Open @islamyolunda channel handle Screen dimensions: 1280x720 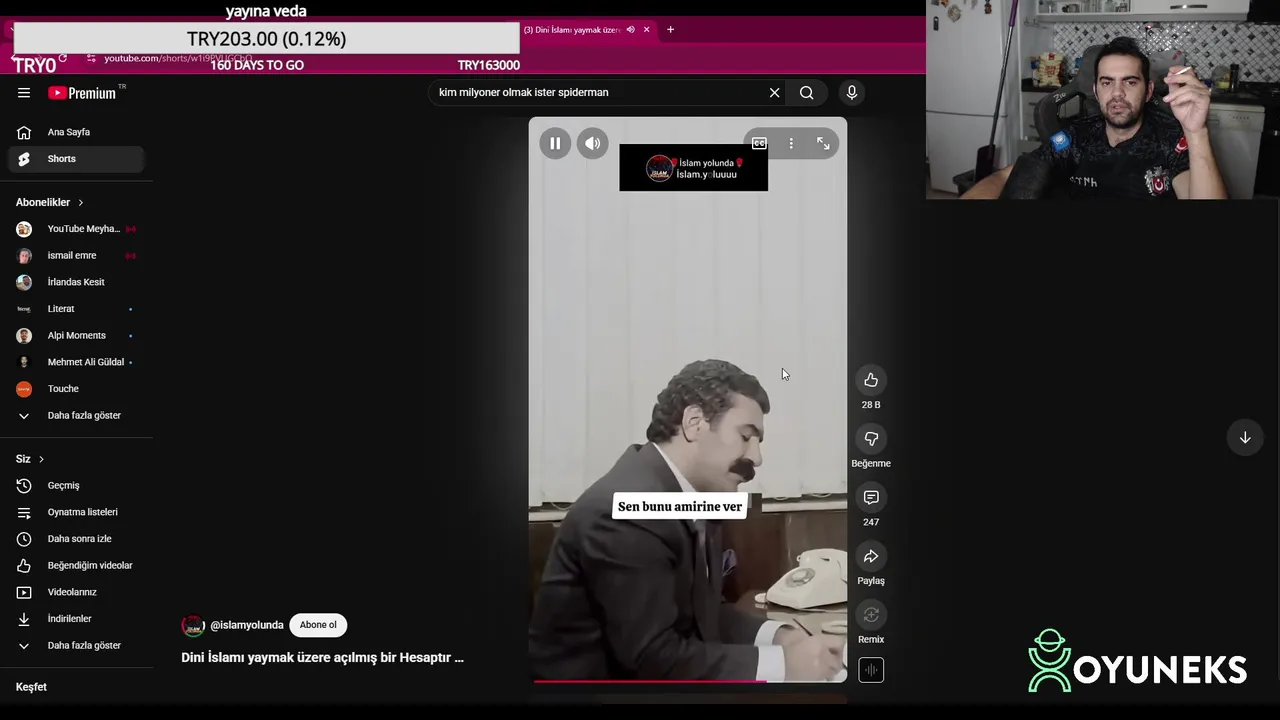coord(246,625)
